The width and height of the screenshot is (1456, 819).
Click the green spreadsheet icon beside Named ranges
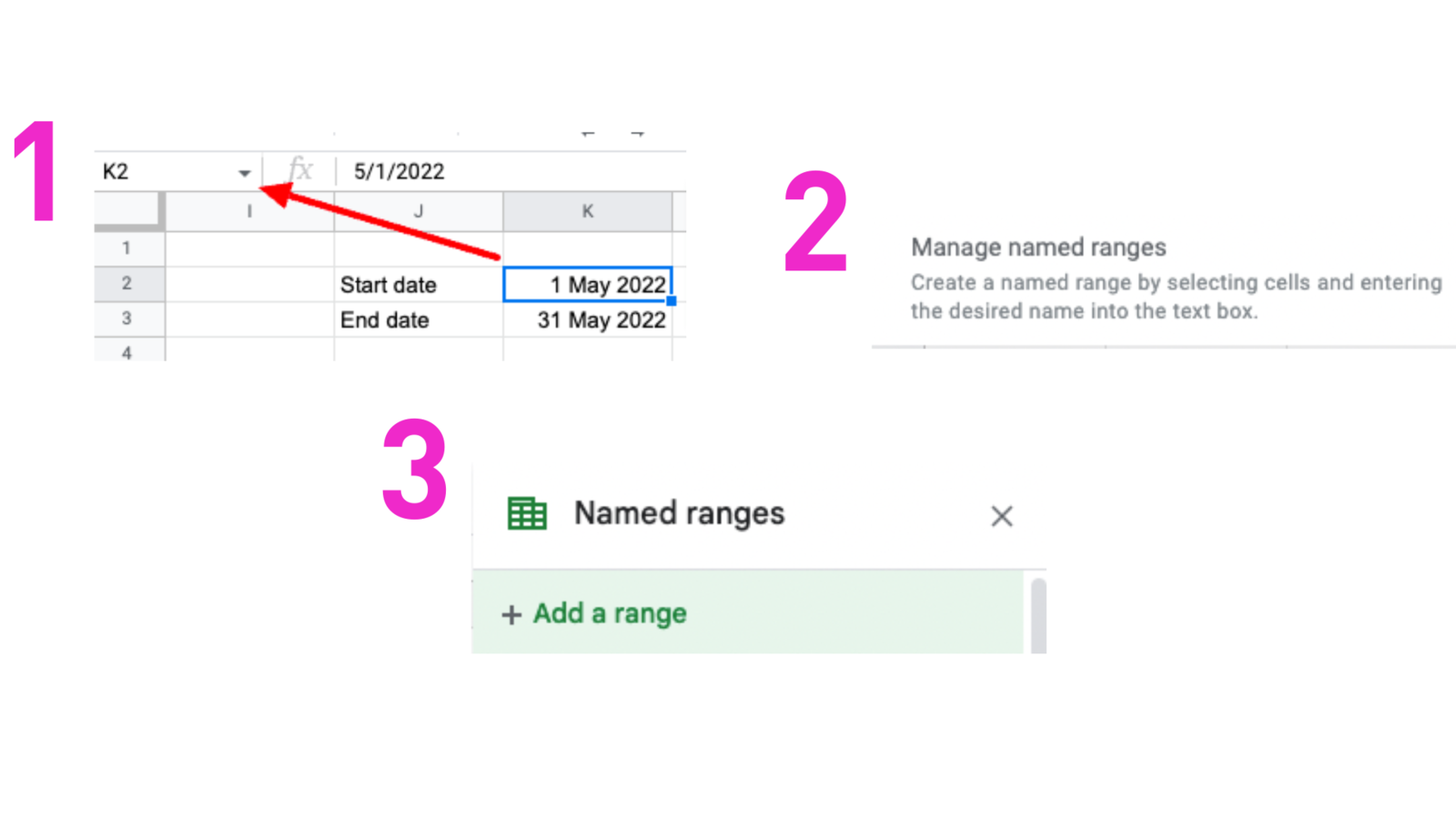(x=527, y=512)
